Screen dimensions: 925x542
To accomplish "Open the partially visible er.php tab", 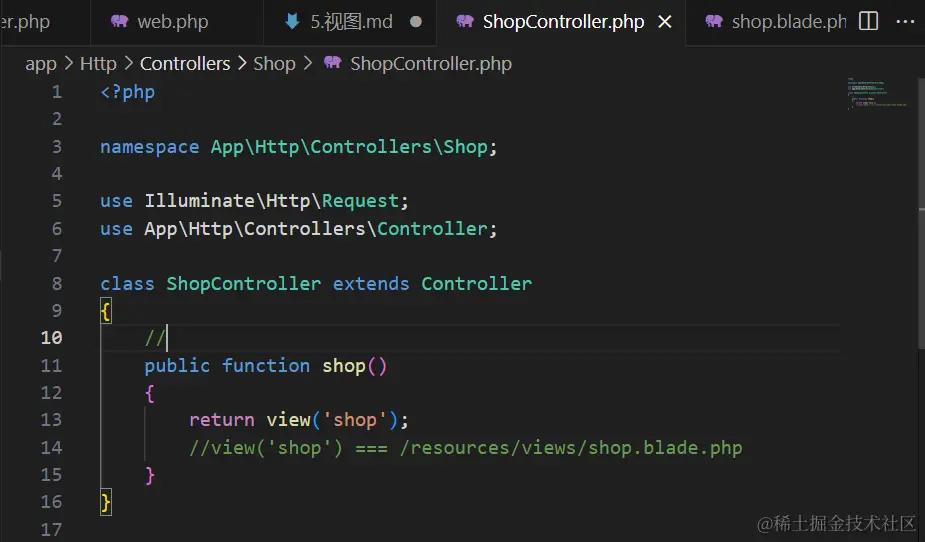I will 25,22.
